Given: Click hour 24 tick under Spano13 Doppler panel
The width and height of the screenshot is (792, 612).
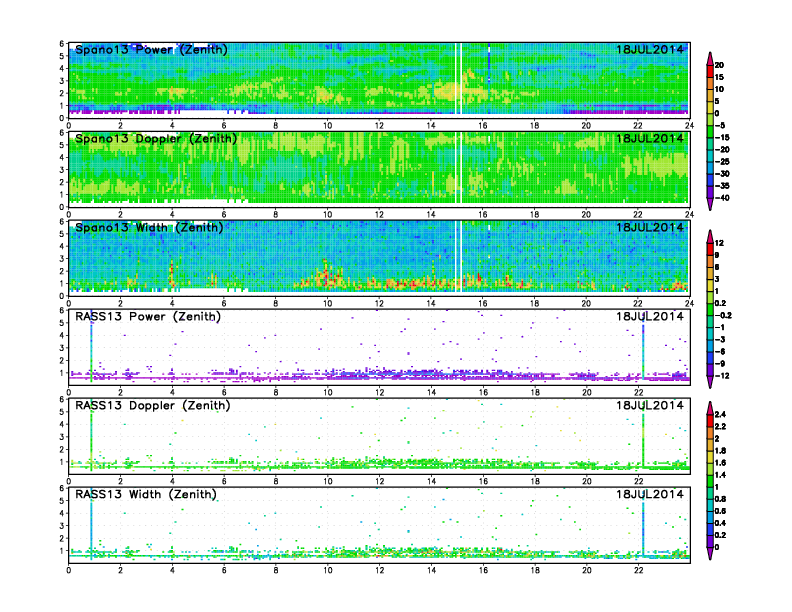Looking at the screenshot, I should (689, 215).
